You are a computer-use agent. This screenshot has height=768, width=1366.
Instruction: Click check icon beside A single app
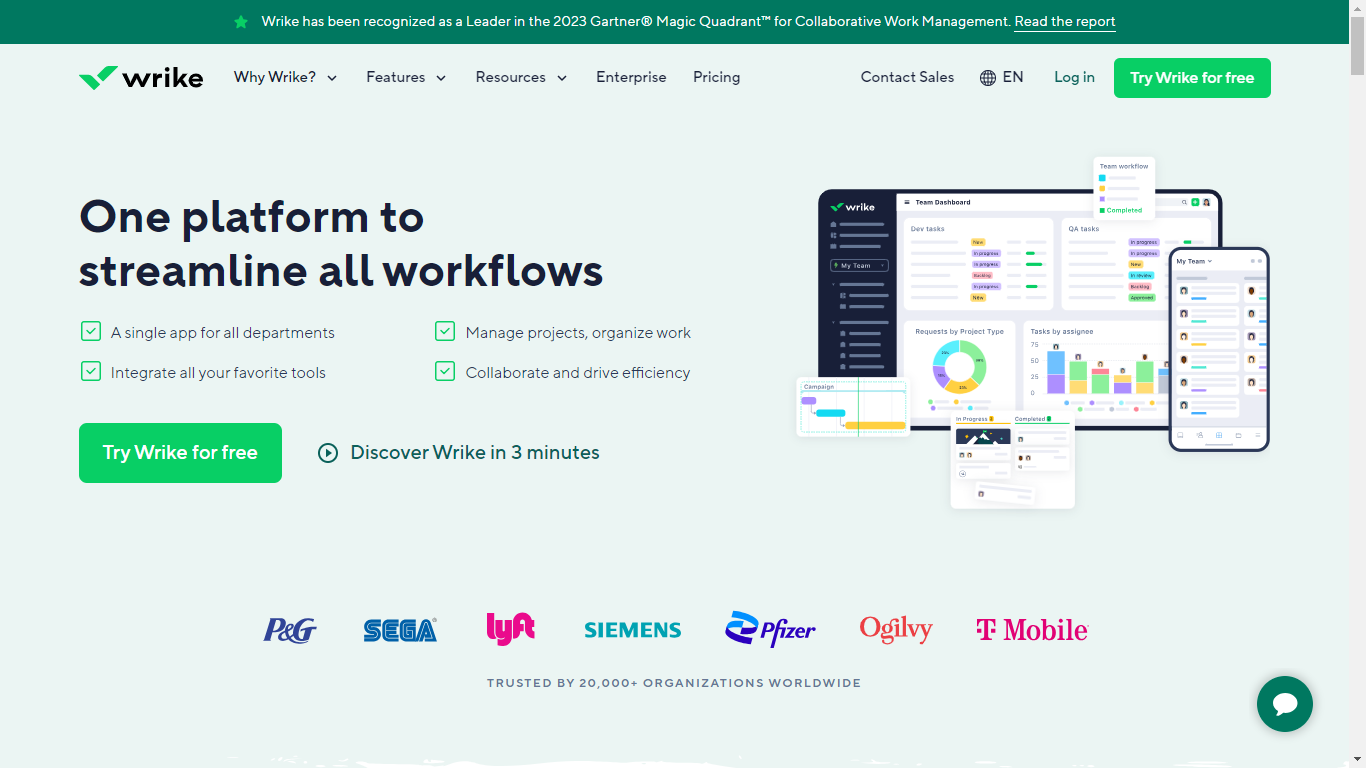91,331
